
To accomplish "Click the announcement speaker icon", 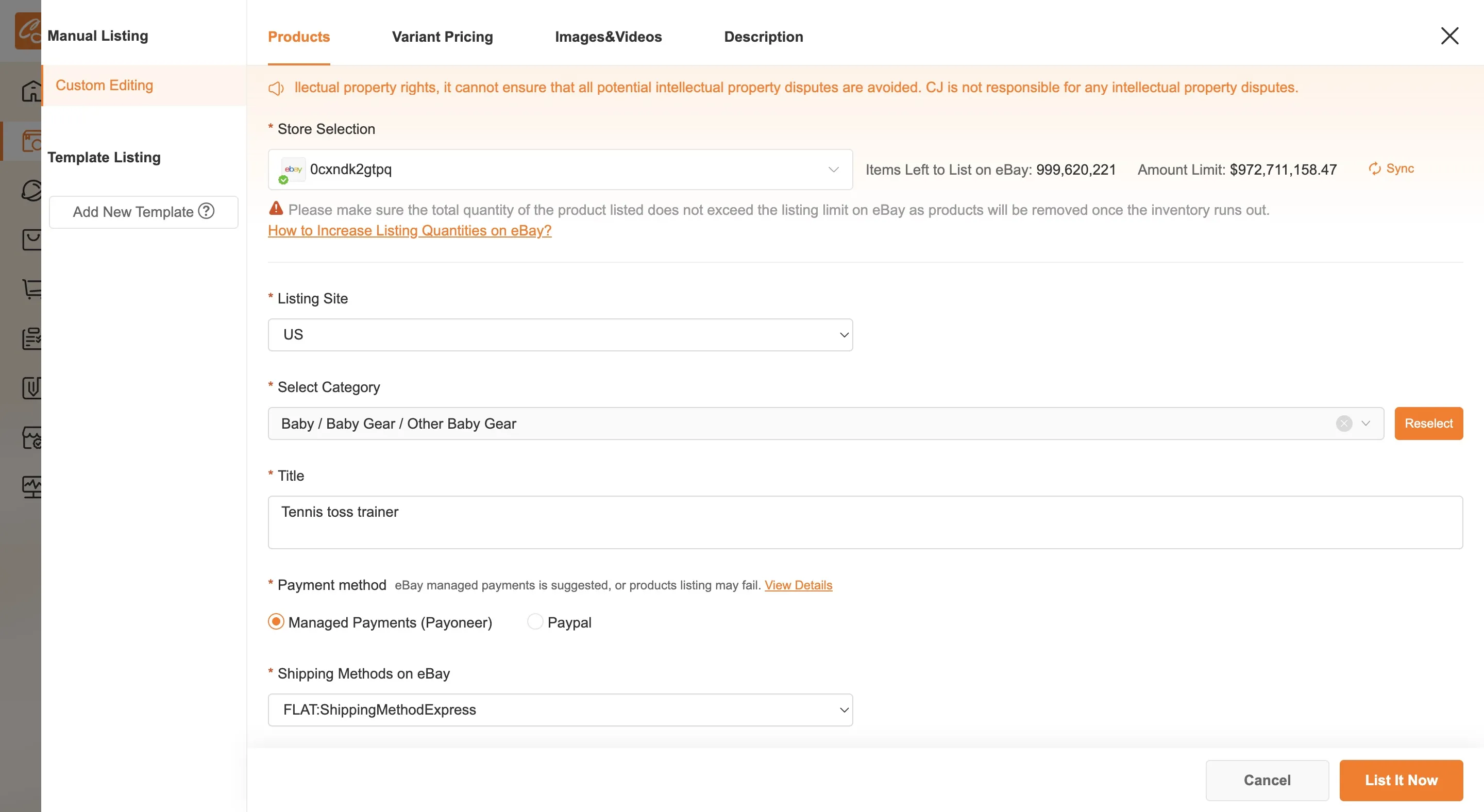I will 276,88.
